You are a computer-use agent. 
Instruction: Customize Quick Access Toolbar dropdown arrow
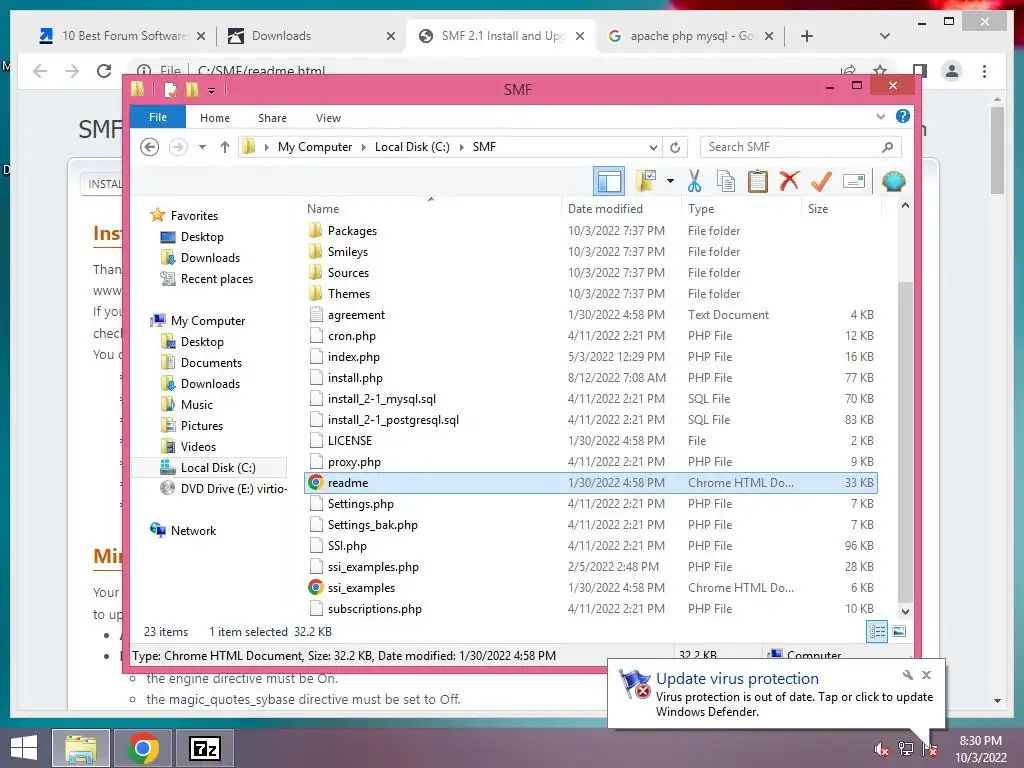click(212, 90)
